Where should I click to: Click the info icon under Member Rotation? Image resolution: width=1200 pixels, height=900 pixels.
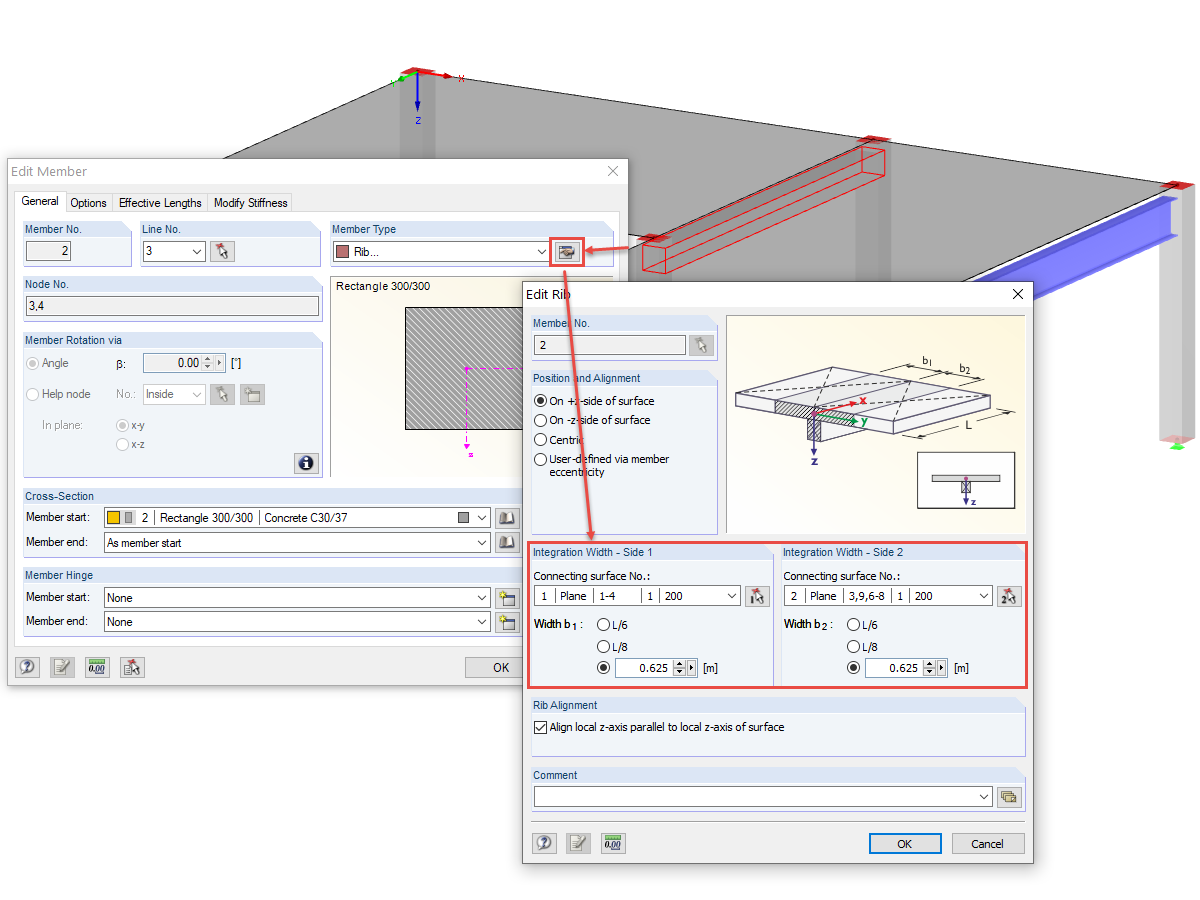click(306, 463)
